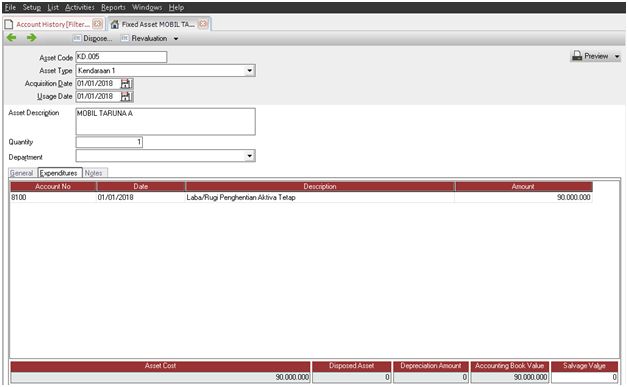628x387 pixels.
Task: Select the Notes tab
Action: tap(94, 173)
